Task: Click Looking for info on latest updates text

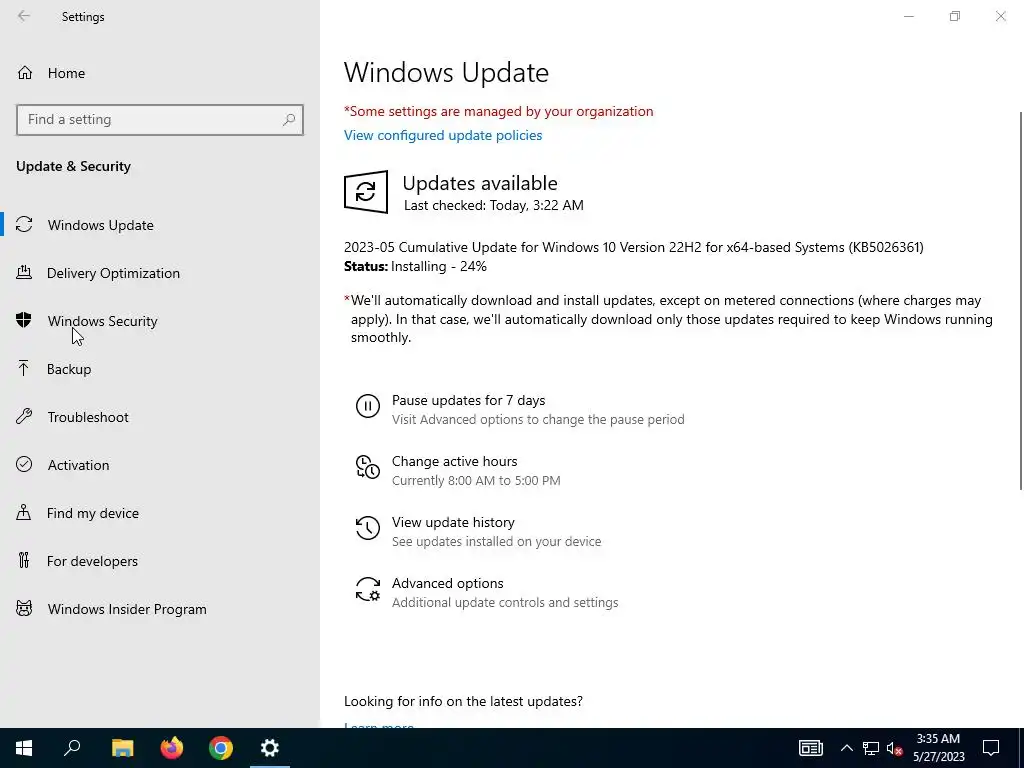Action: pos(463,701)
